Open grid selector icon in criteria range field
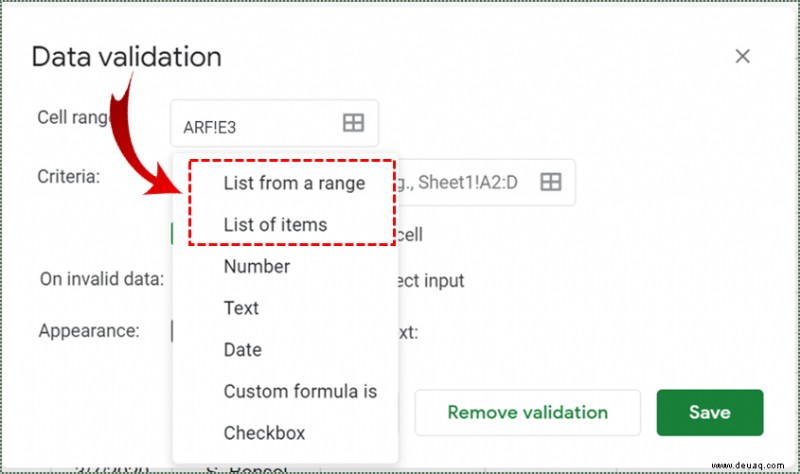800x474 pixels. pyautogui.click(x=551, y=182)
